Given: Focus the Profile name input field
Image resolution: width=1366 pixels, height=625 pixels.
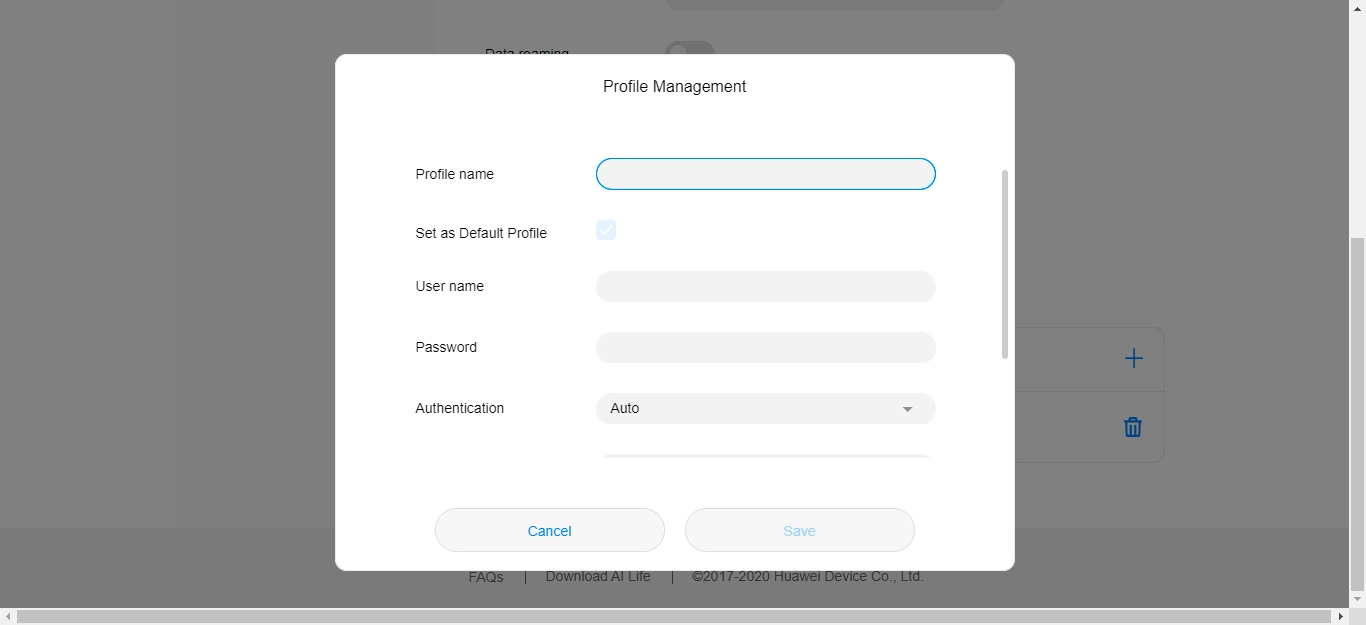Looking at the screenshot, I should pyautogui.click(x=765, y=174).
